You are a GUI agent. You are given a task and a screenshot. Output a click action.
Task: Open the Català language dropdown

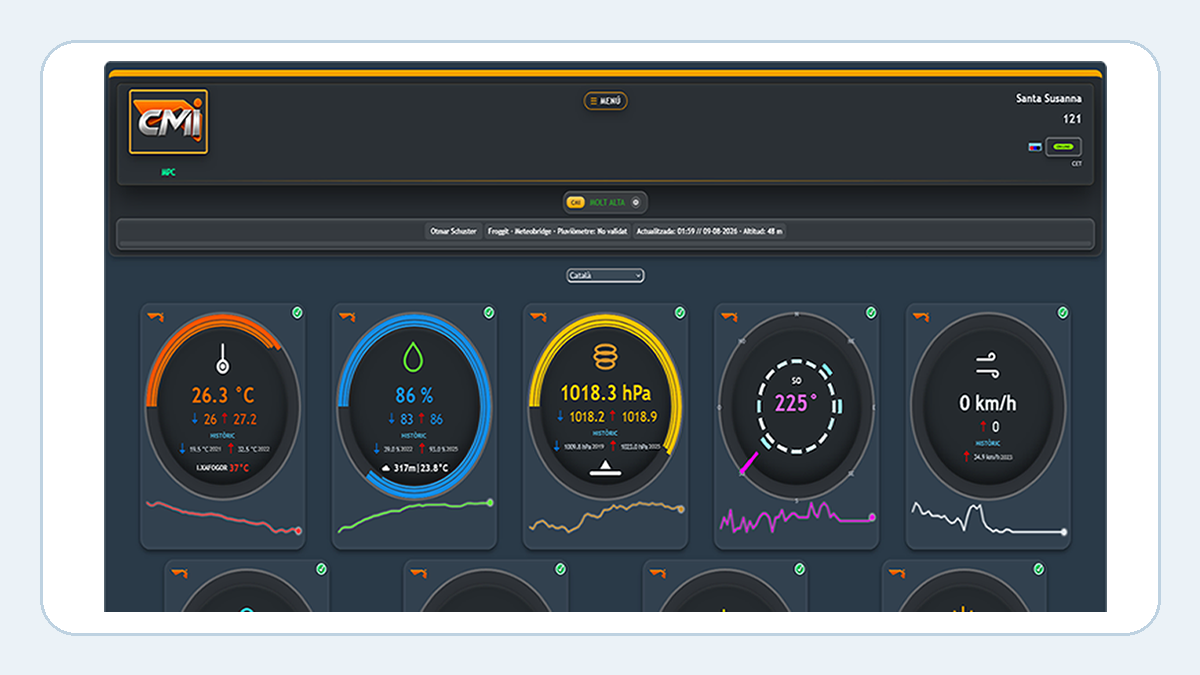point(605,275)
